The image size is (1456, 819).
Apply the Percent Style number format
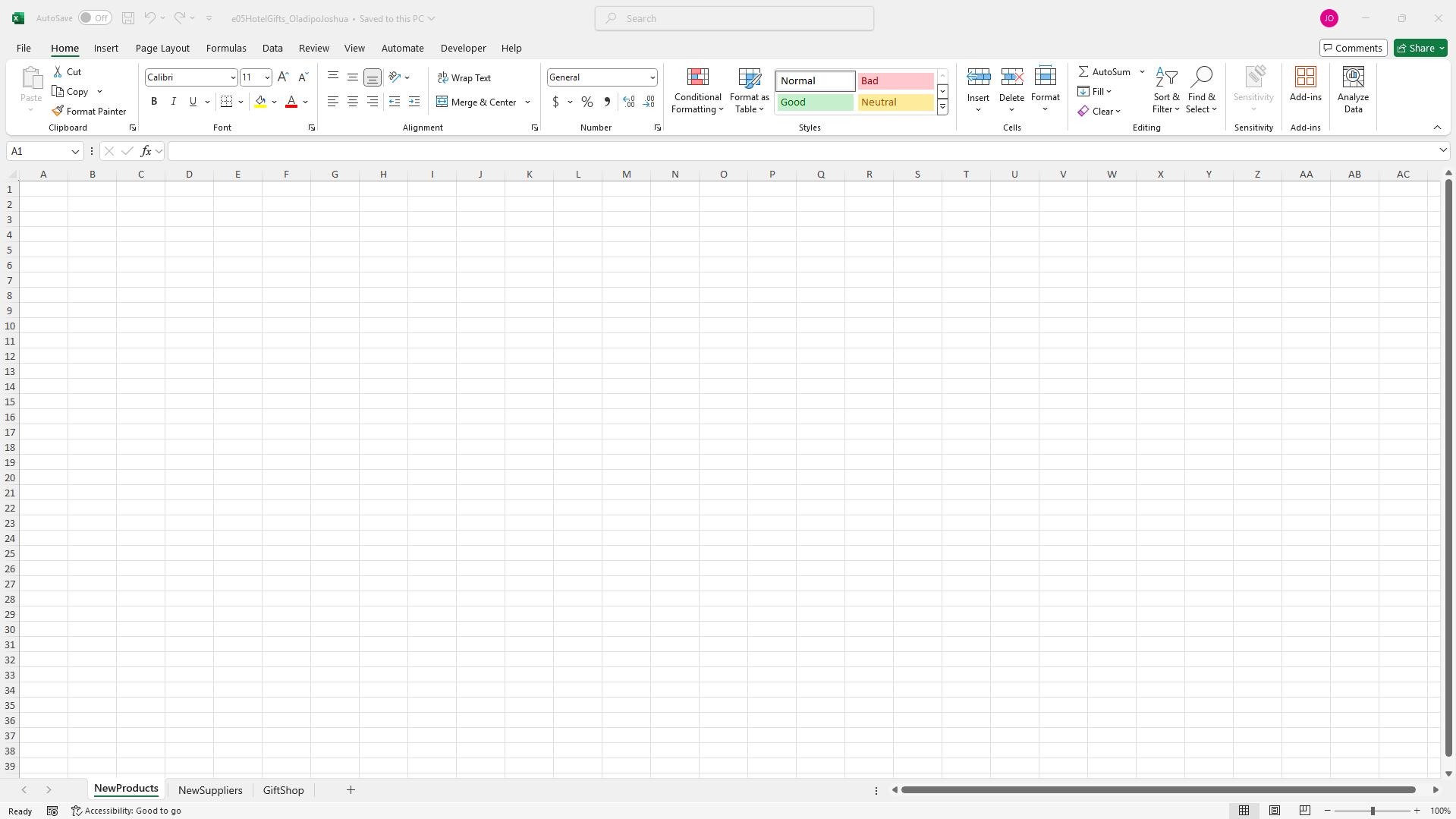tap(586, 101)
